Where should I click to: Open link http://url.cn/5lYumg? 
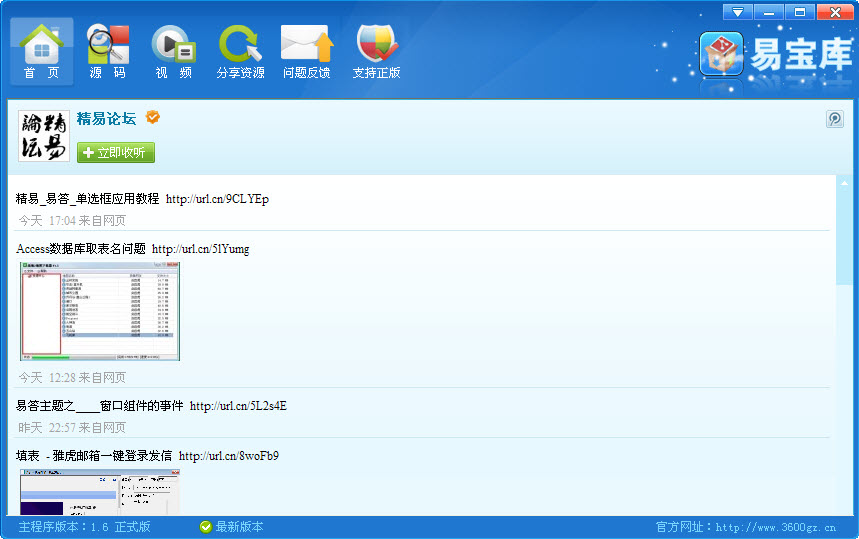(x=201, y=249)
